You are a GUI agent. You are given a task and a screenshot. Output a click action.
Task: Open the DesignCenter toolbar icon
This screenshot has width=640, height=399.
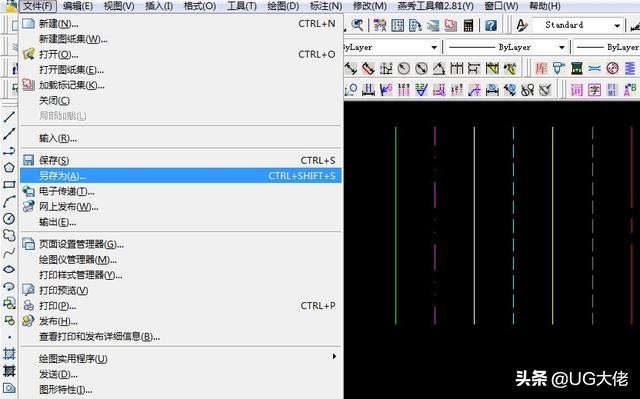click(x=398, y=25)
